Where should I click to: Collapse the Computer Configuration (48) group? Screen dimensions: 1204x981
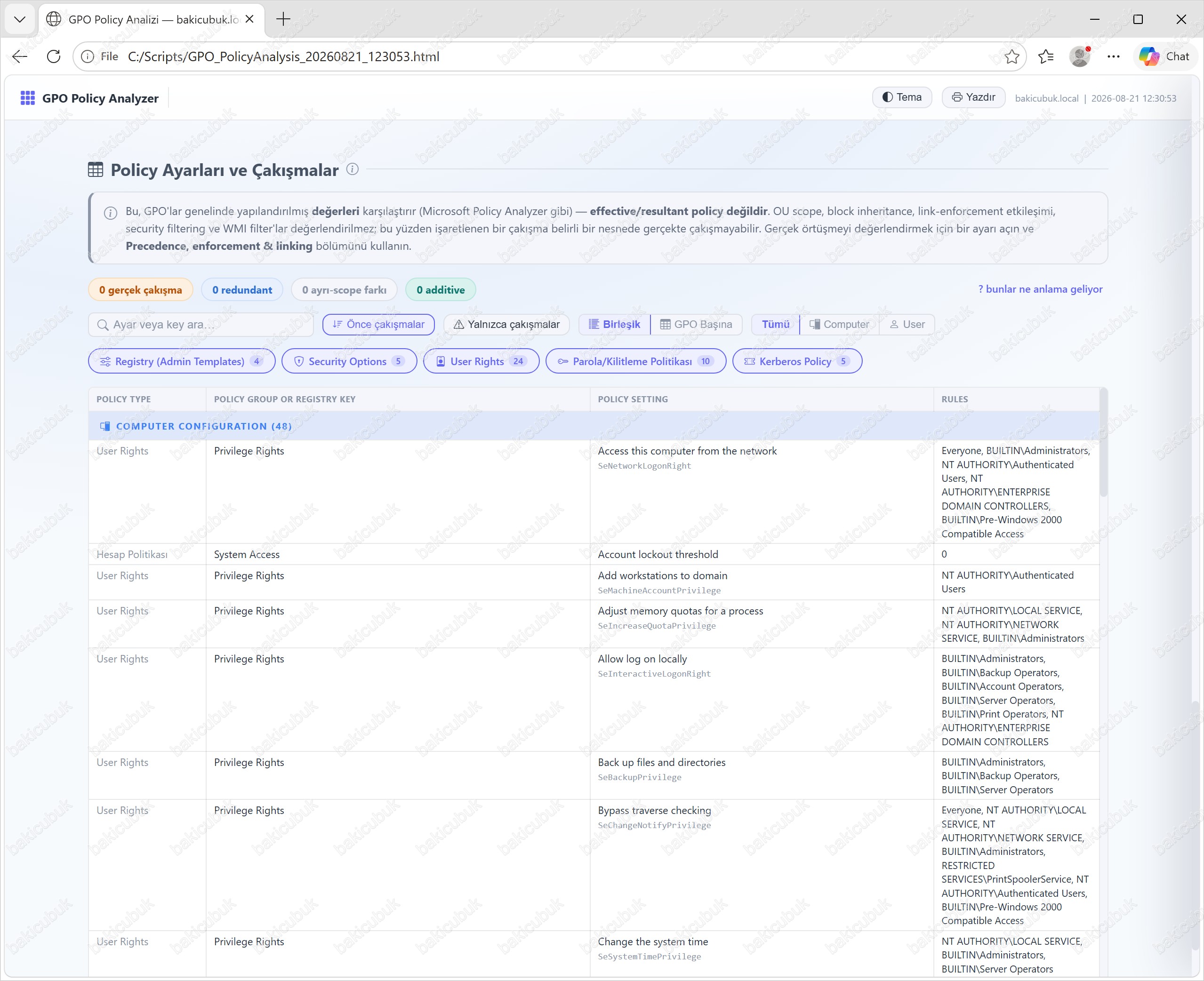(594, 426)
